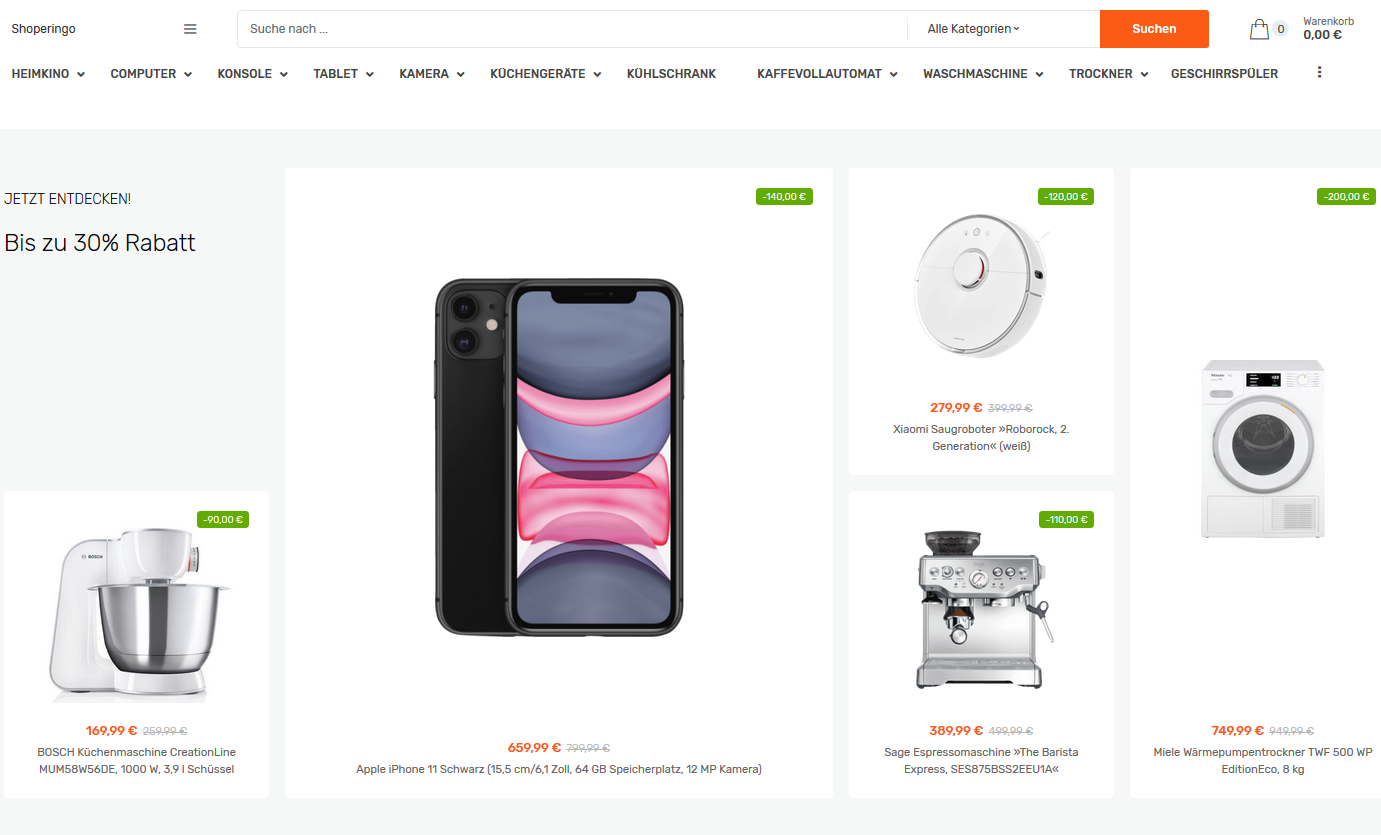Open Apple iPhone 11 Schwarz product link
1381x835 pixels.
tap(559, 769)
